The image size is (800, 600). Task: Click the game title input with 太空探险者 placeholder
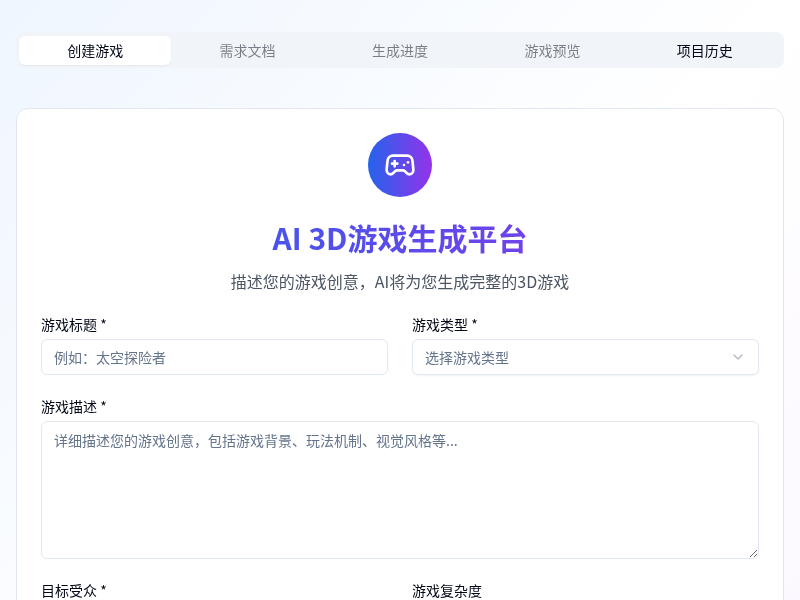point(214,357)
